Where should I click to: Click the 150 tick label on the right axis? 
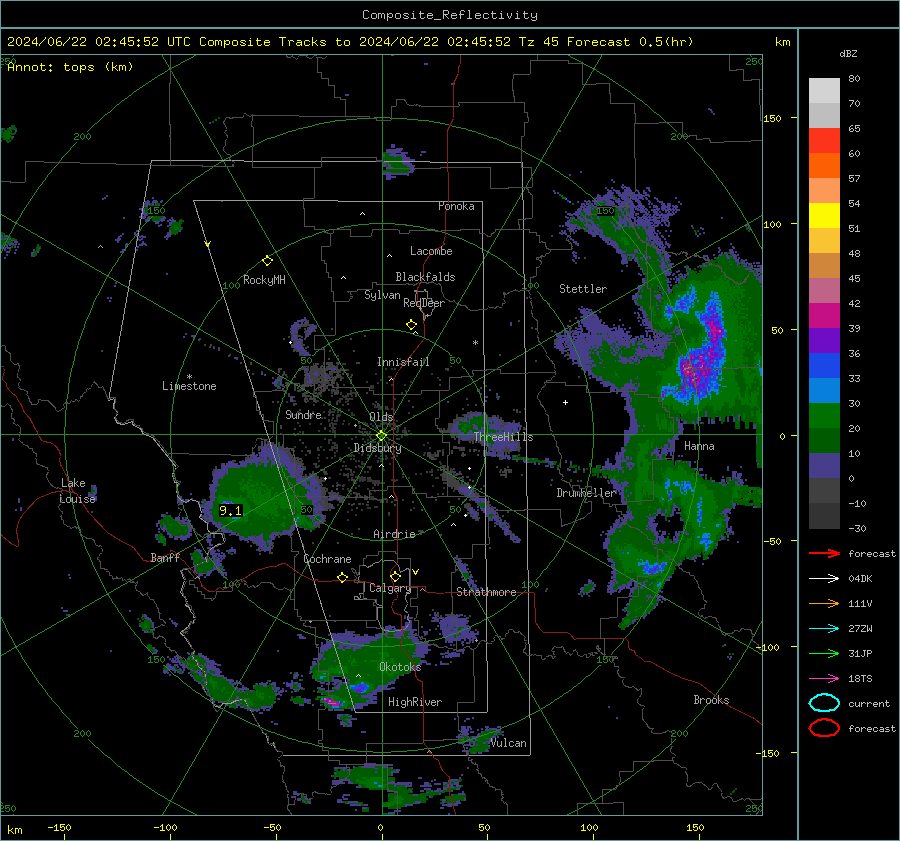click(773, 118)
